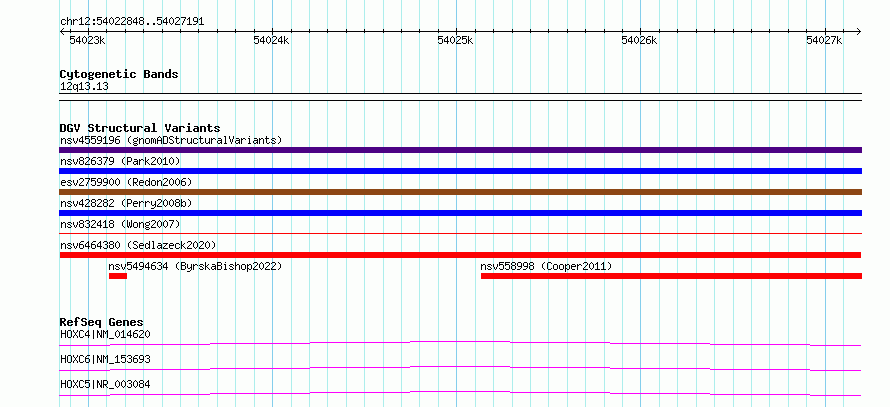
Task: Click the 54026k ruler position
Action: pos(640,40)
